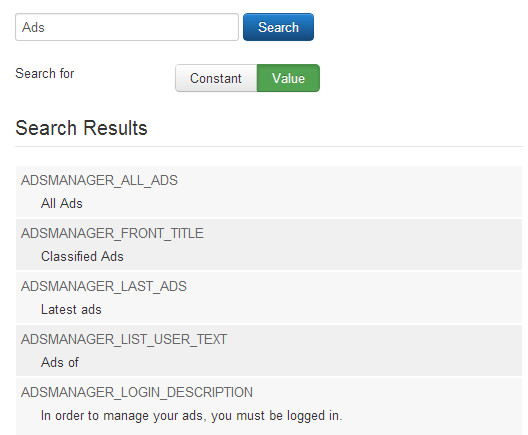Switch search mode to Constant
The image size is (528, 435).
[216, 78]
